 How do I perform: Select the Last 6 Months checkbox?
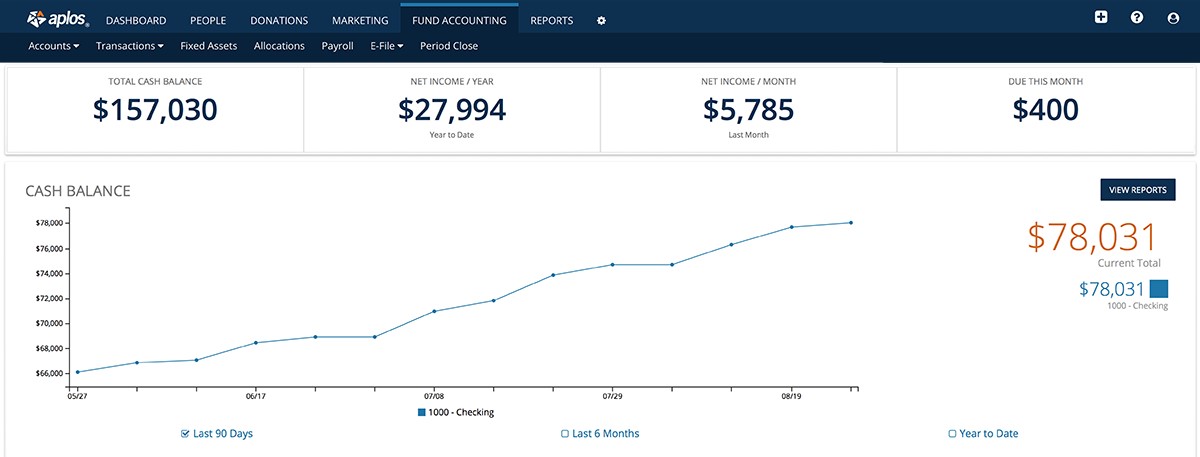(x=565, y=434)
